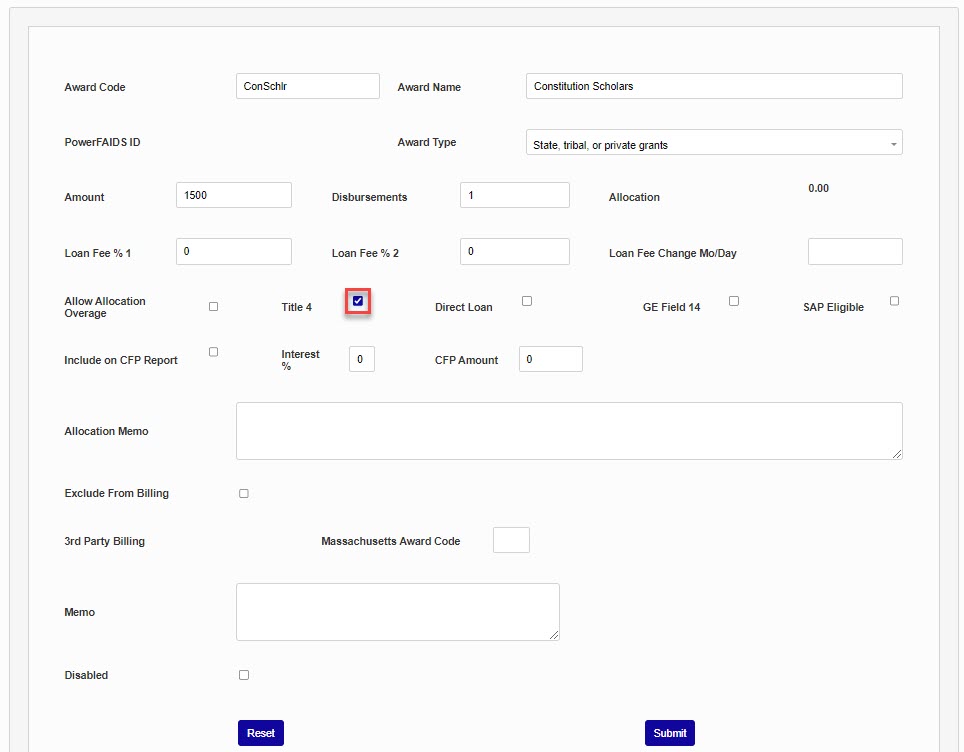Viewport: 964px width, 752px height.
Task: Click the Reset button
Action: (261, 733)
